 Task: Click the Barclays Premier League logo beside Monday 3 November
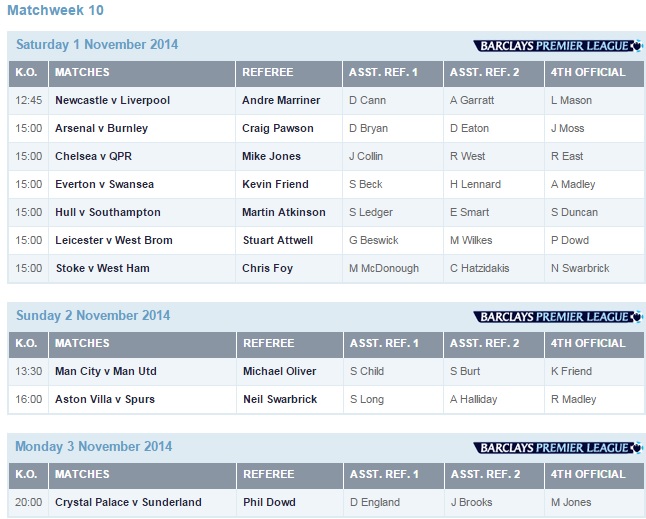(x=558, y=447)
